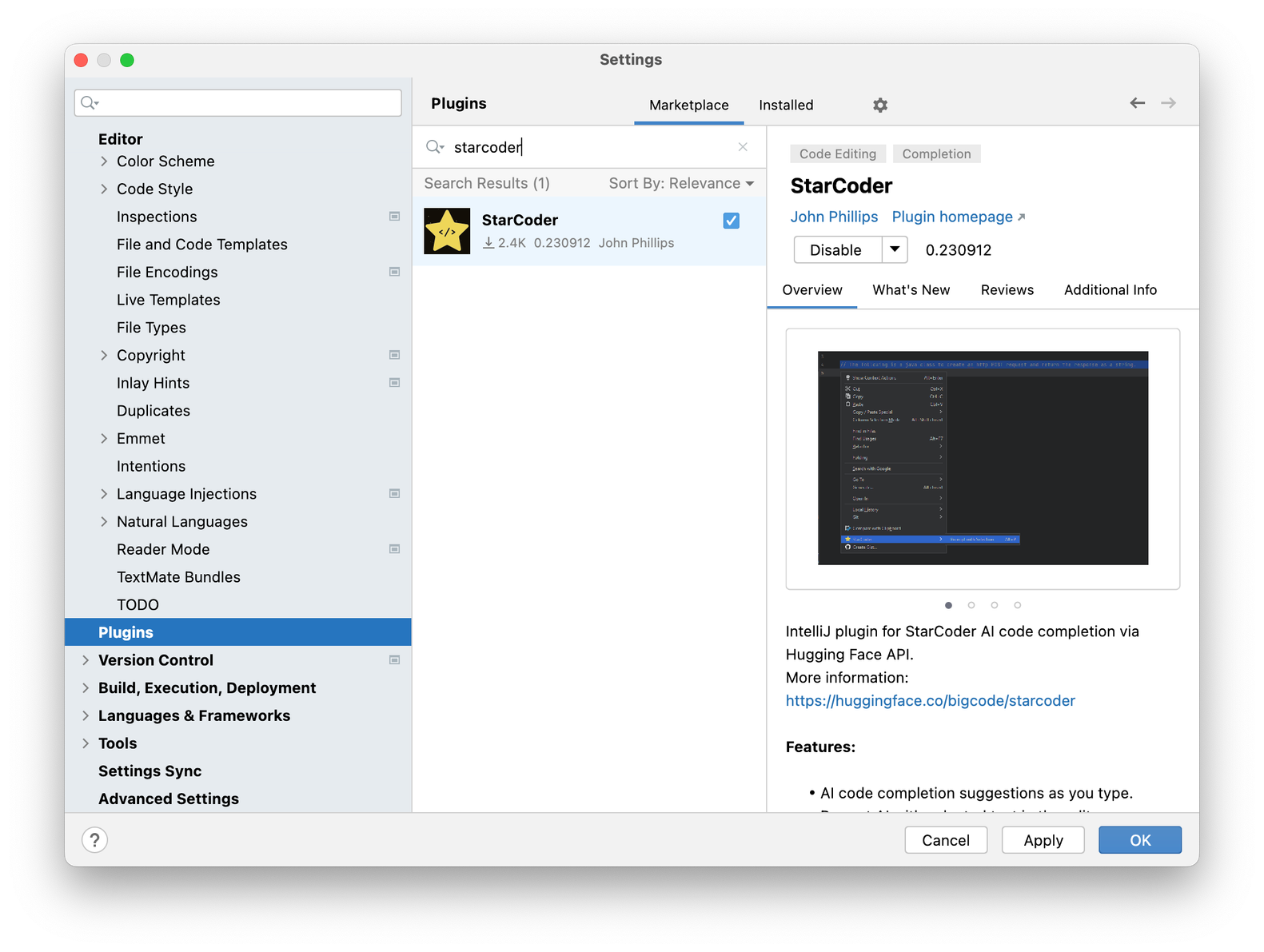
Task: Click the Disable plugin button
Action: point(837,249)
